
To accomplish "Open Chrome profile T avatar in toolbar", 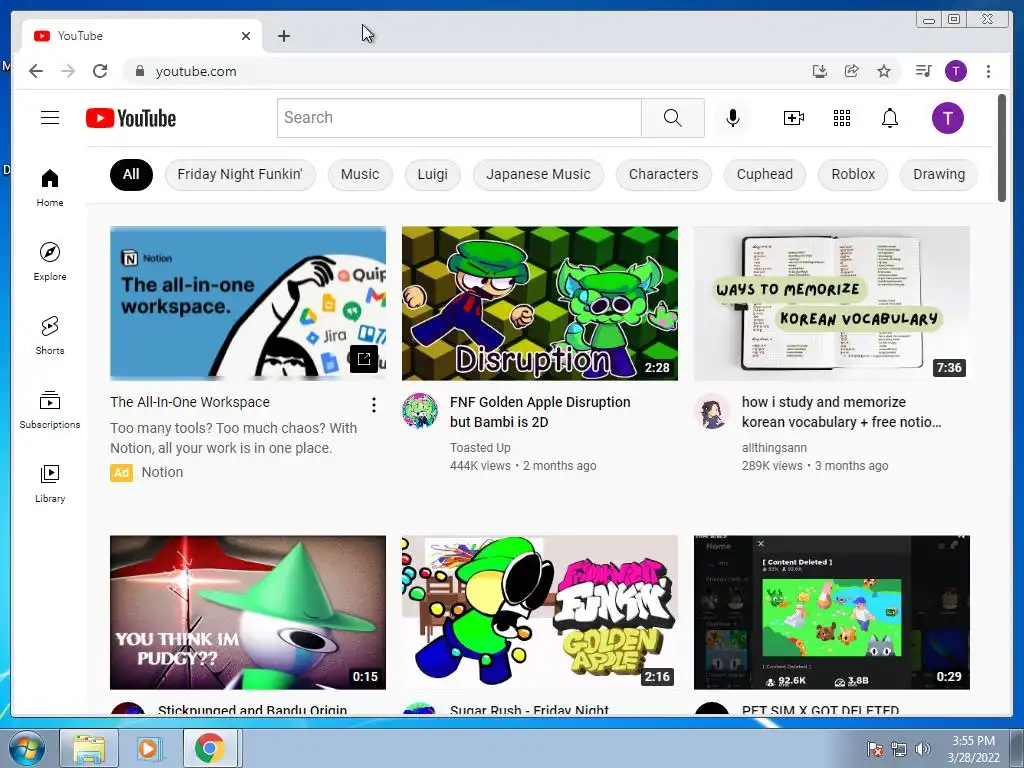I will (955, 71).
